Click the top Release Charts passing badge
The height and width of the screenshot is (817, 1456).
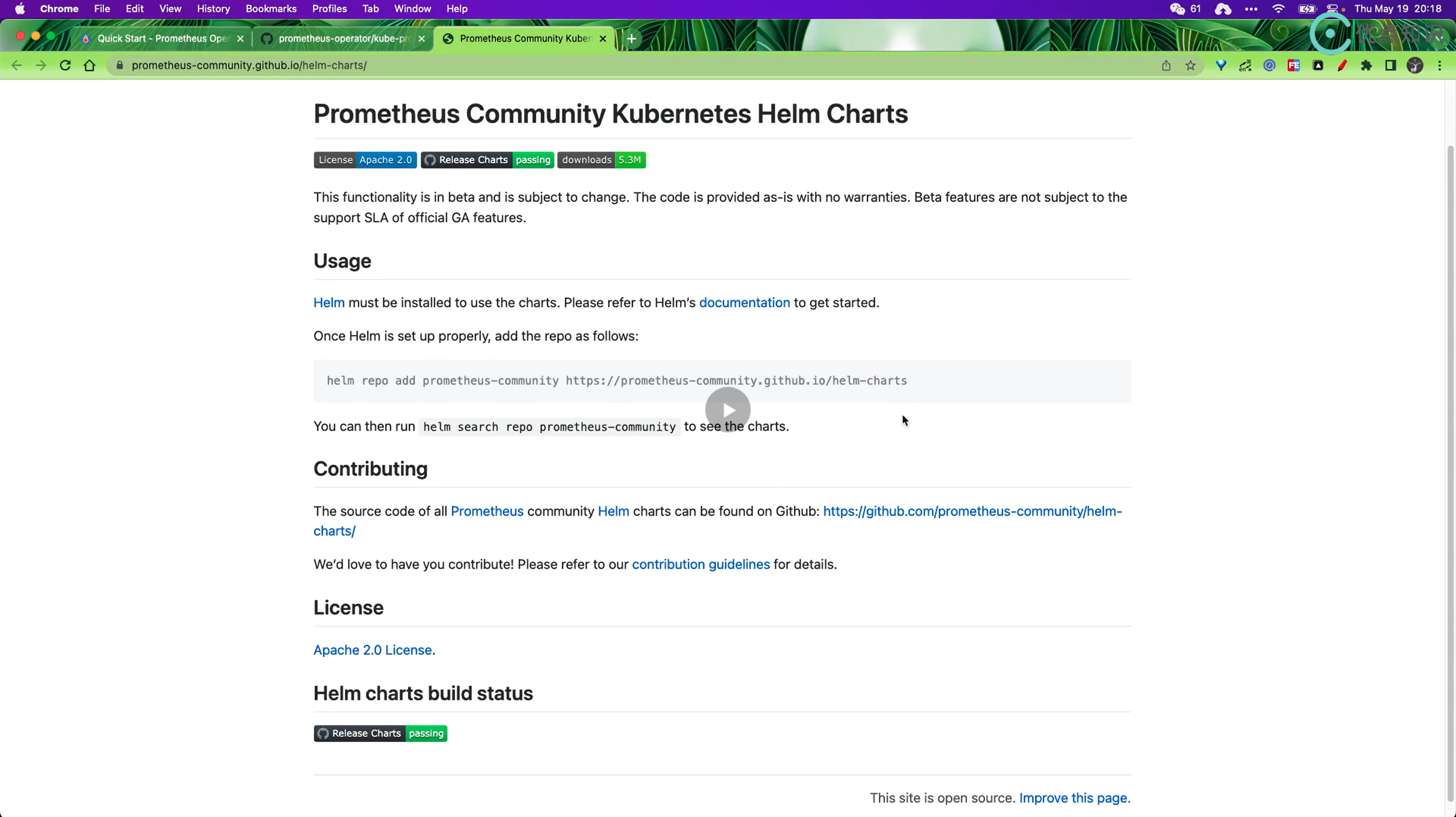(487, 160)
